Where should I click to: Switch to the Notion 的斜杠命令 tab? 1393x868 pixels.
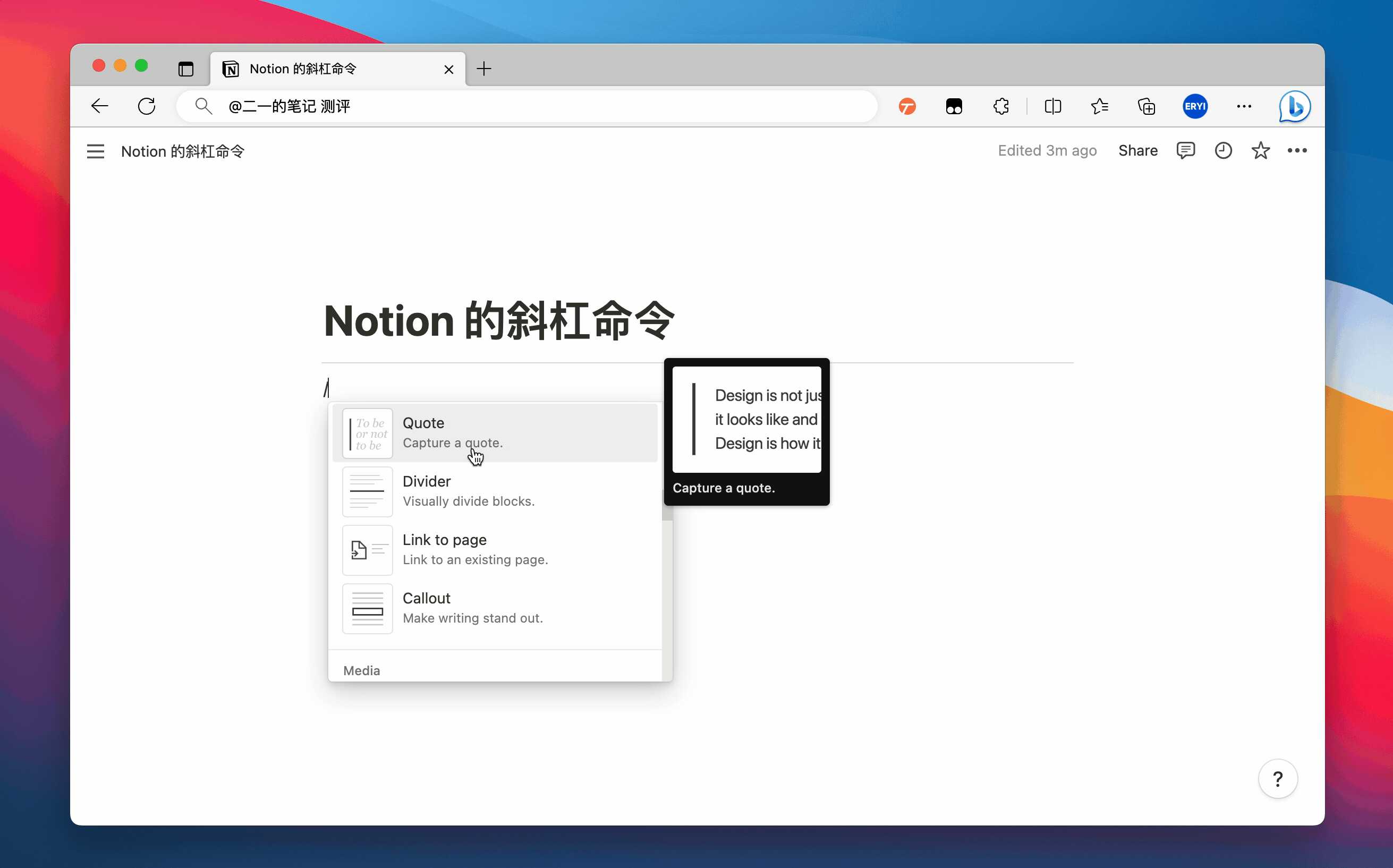pos(338,69)
